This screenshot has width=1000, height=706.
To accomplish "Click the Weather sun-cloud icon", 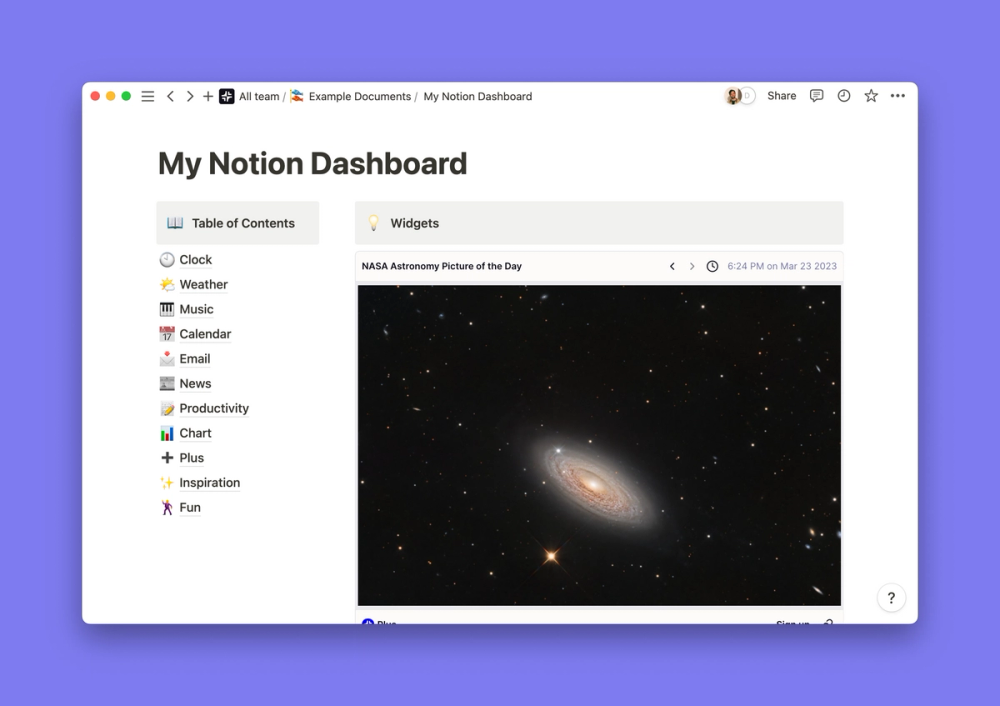I will point(167,284).
